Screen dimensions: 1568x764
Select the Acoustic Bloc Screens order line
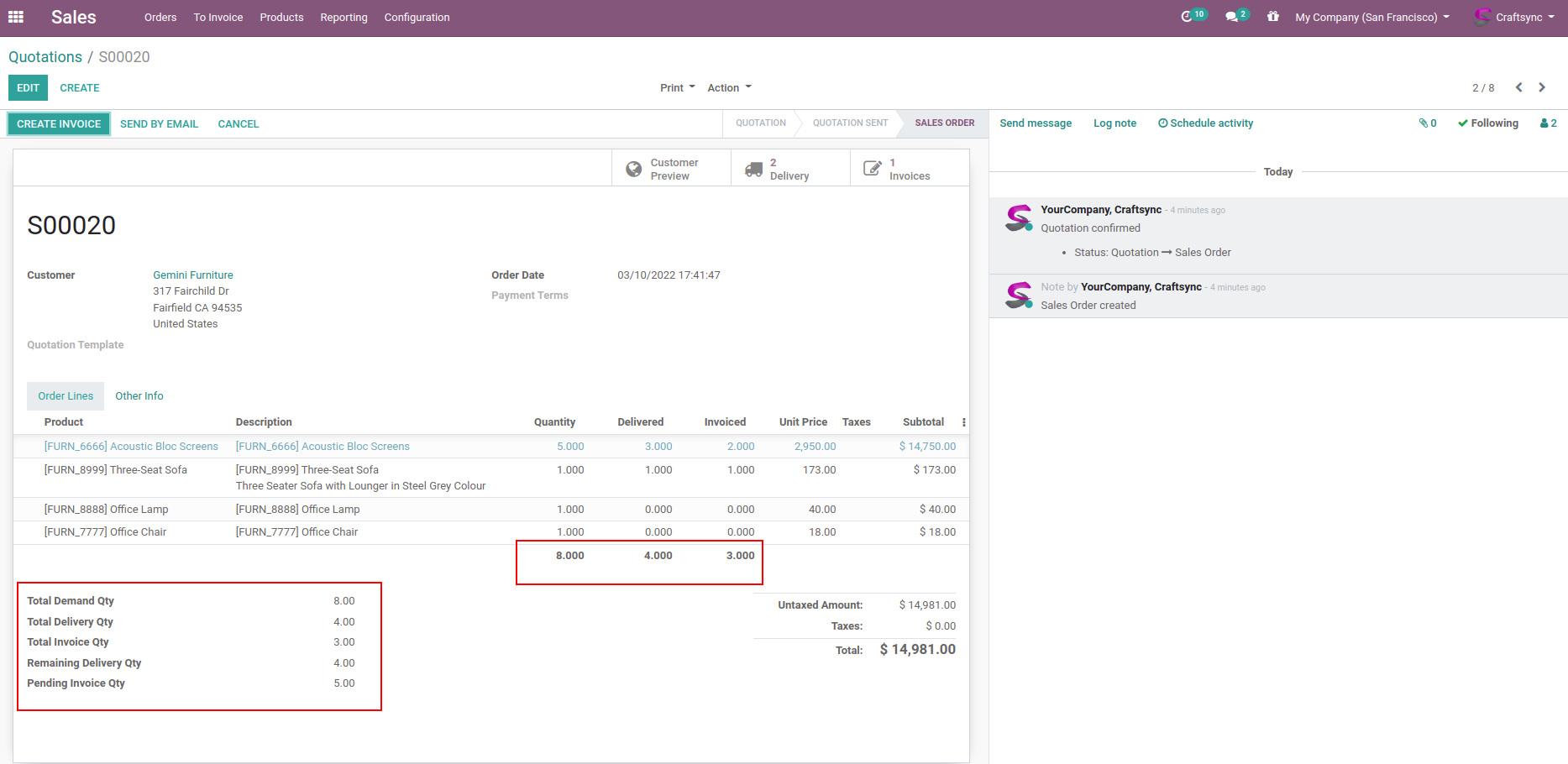point(131,447)
